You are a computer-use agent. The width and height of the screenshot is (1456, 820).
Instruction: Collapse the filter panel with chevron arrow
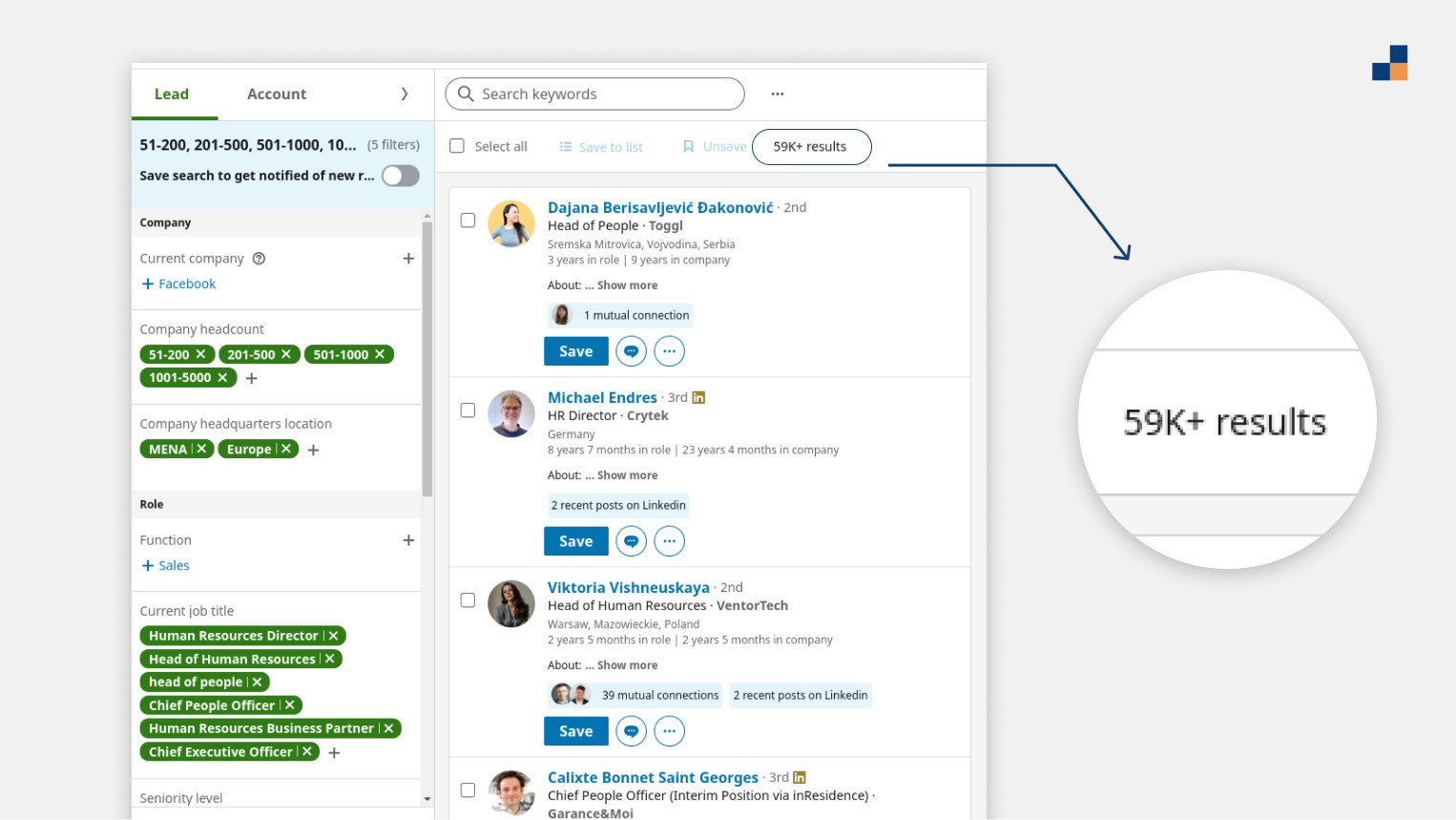pos(405,94)
